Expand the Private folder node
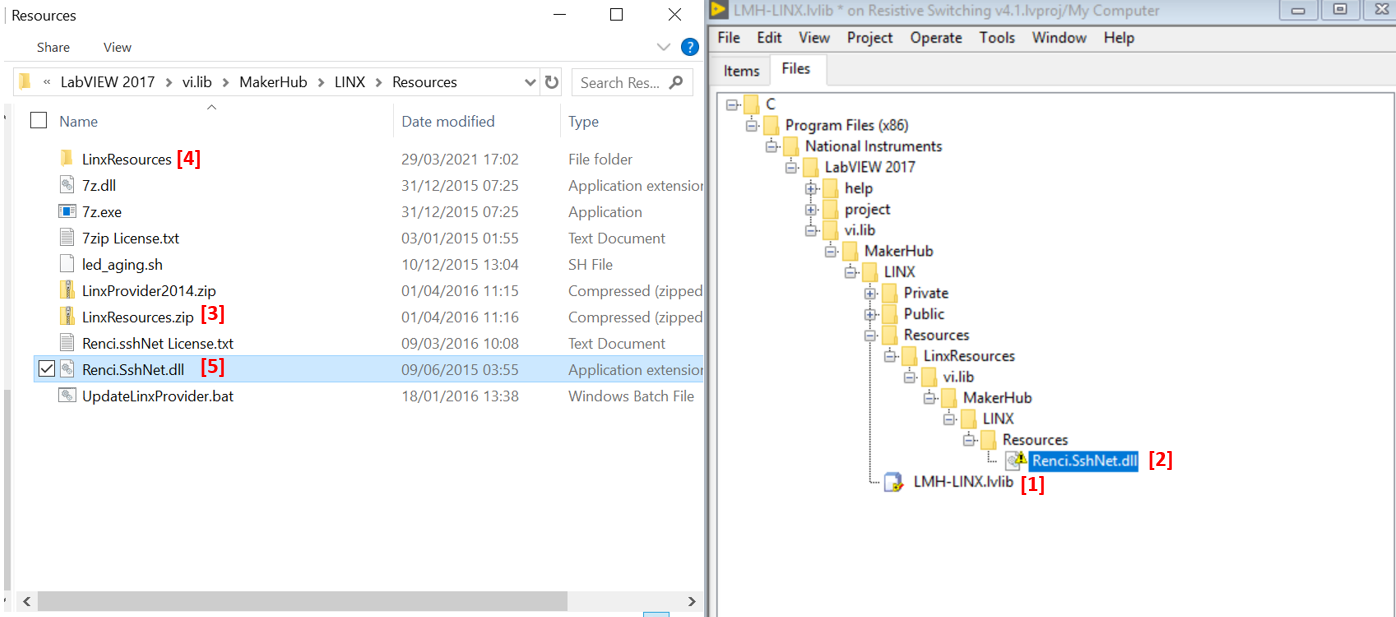This screenshot has height=617, width=1396. (871, 293)
